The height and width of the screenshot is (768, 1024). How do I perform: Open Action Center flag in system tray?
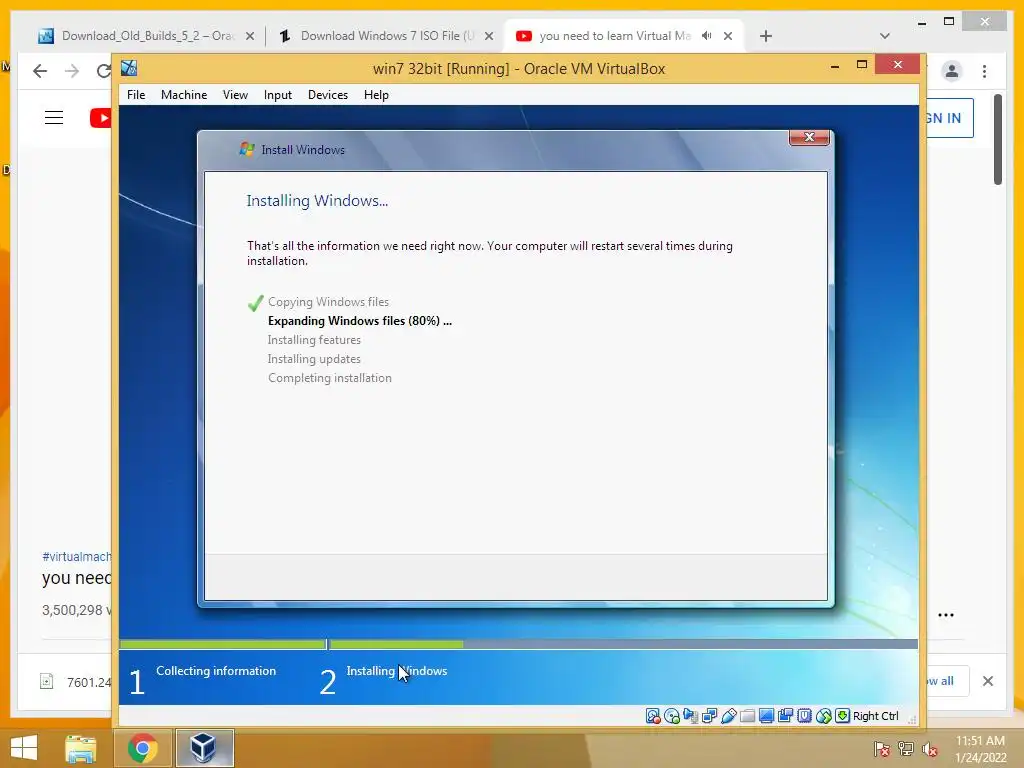point(882,749)
